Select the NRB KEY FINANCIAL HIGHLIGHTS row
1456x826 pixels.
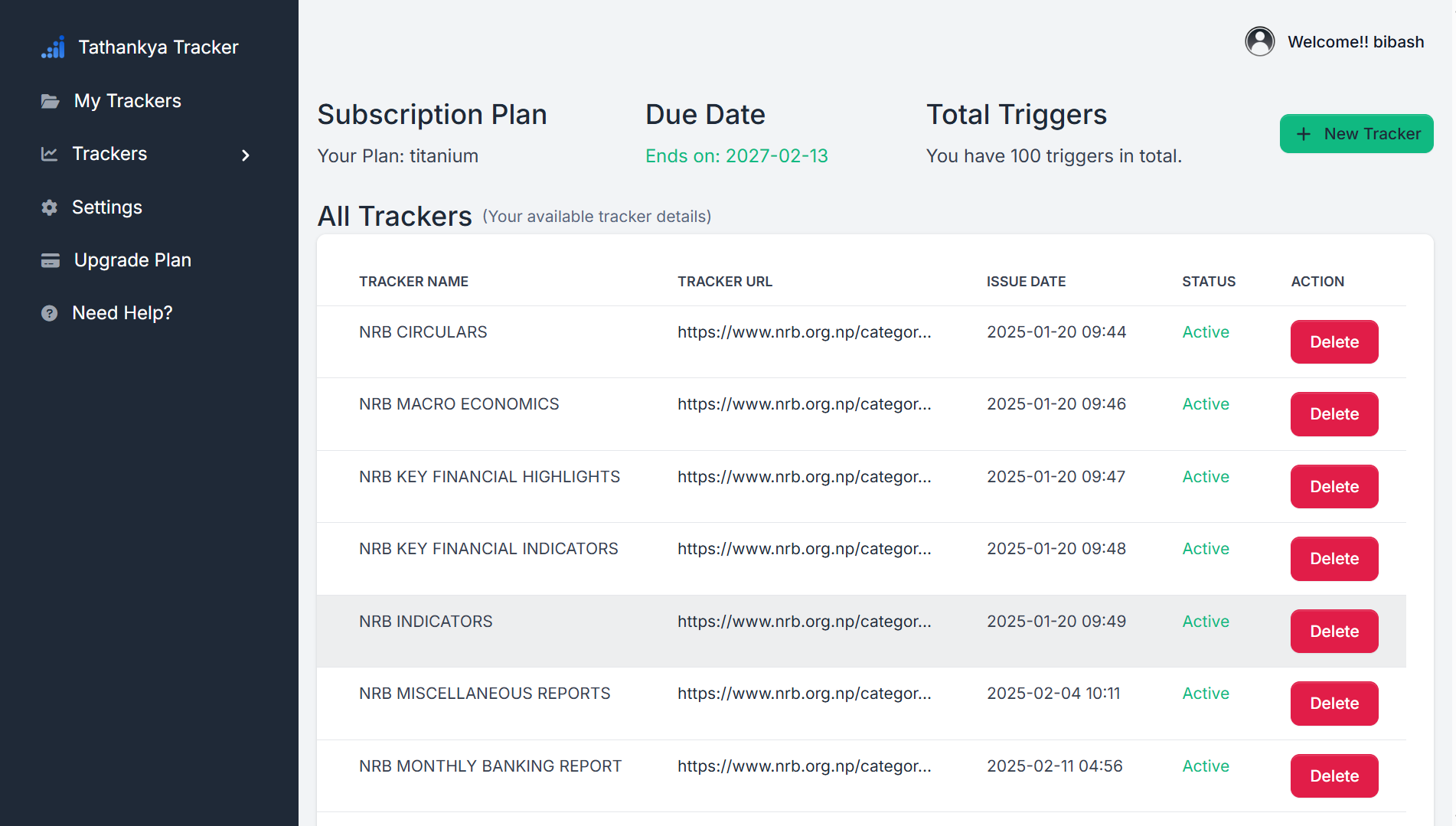(x=489, y=476)
